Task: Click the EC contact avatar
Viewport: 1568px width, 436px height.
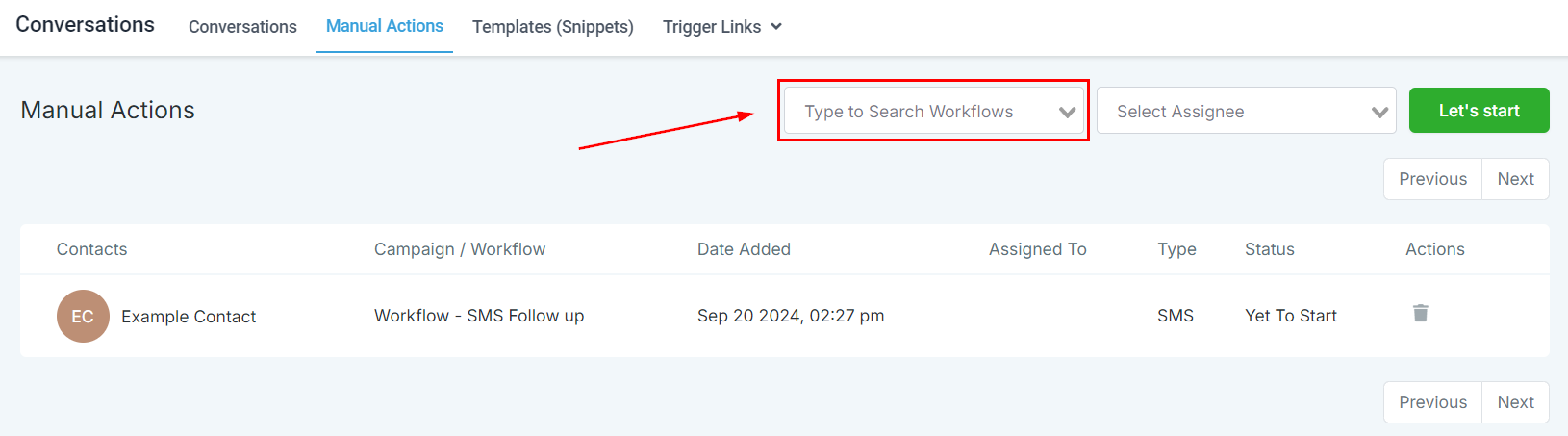Action: 83,316
